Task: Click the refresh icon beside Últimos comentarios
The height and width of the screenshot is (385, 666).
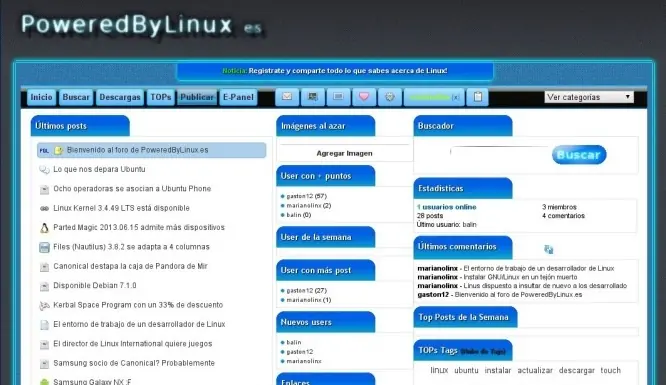Action: pyautogui.click(x=549, y=249)
